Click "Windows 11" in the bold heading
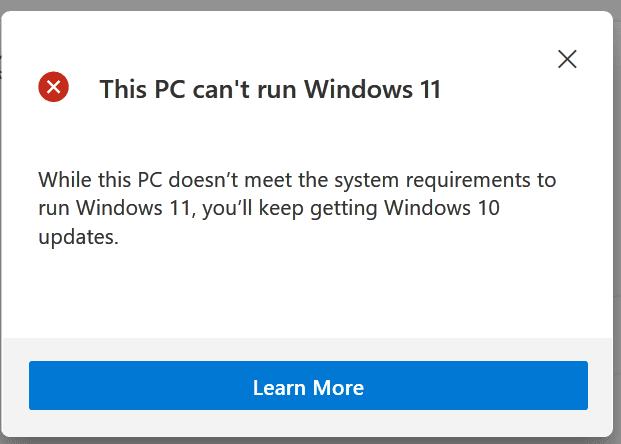Image resolution: width=621 pixels, height=444 pixels. coord(372,90)
